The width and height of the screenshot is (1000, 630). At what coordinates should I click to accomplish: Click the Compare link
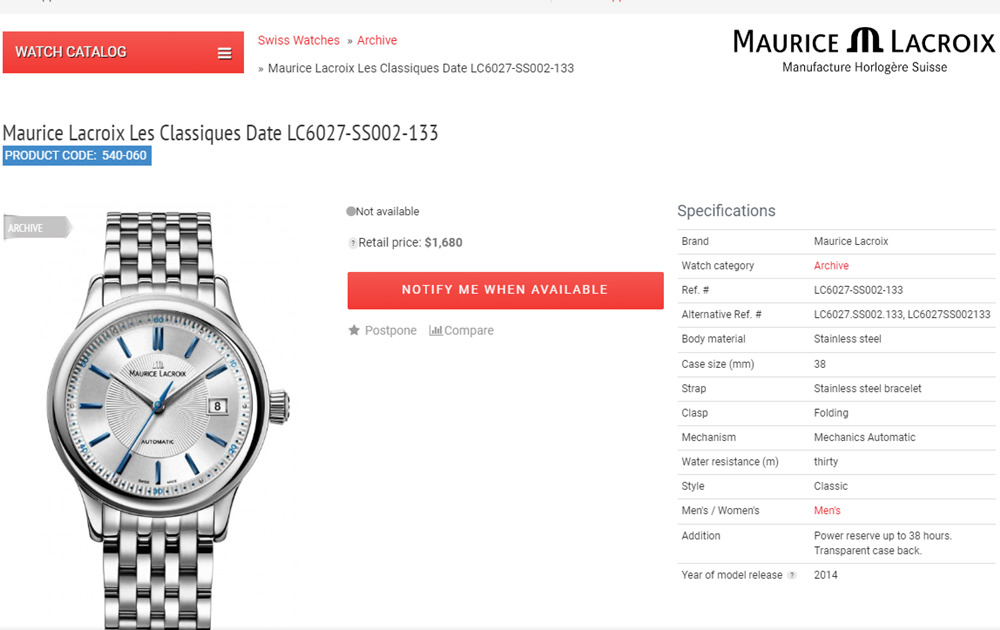tap(469, 330)
